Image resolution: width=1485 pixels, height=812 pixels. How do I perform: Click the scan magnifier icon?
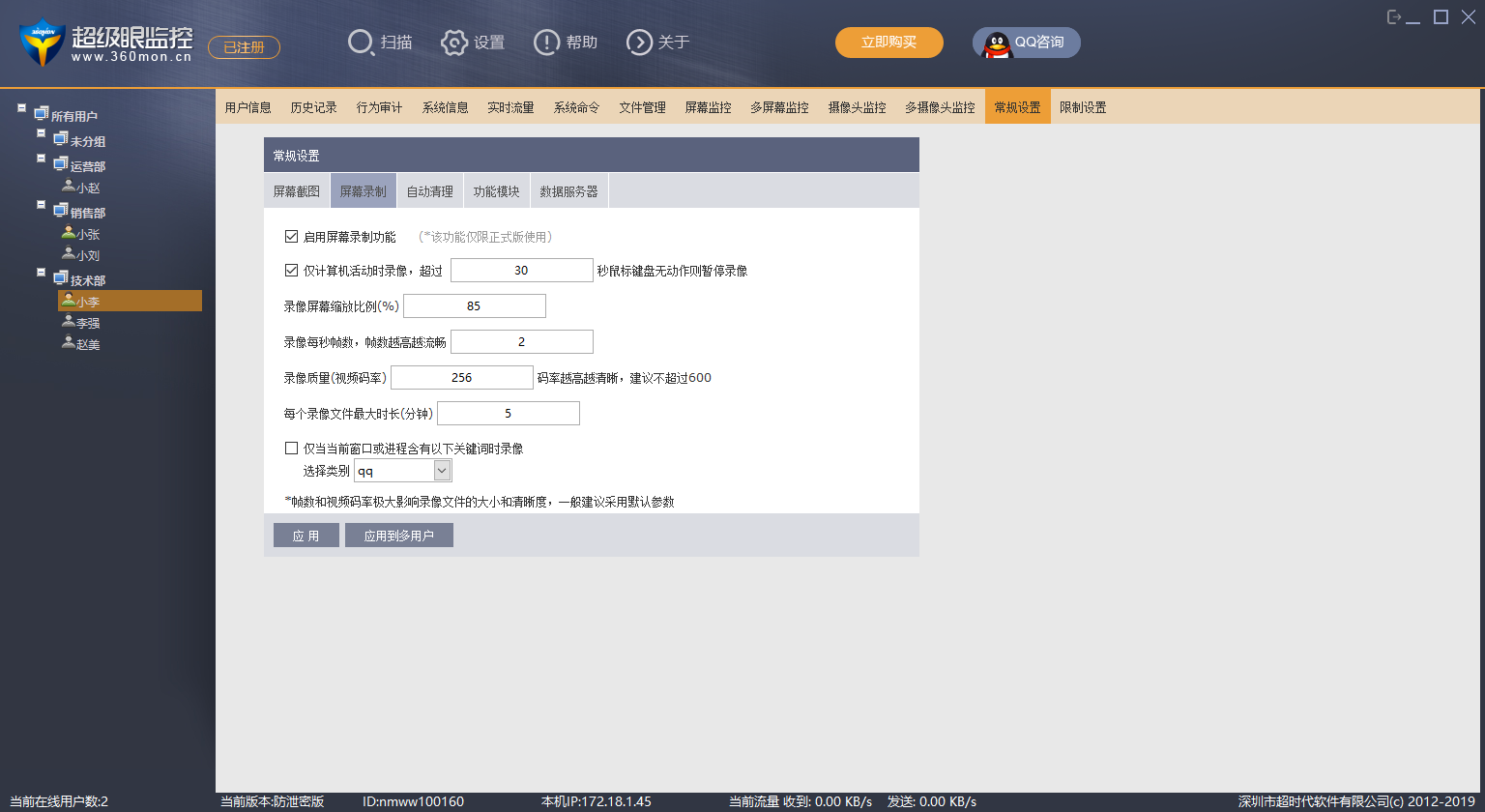point(360,43)
